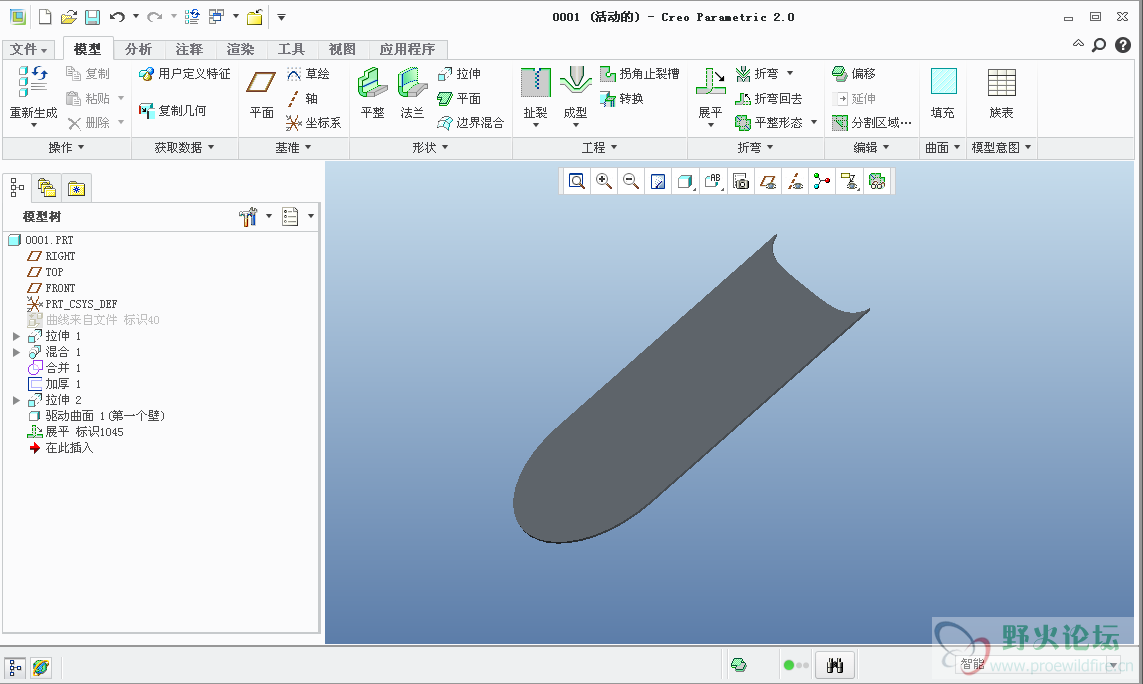Screen dimensions: 1143x684
Task: Click the Repaint icon in graphics toolbar
Action: tap(658, 182)
